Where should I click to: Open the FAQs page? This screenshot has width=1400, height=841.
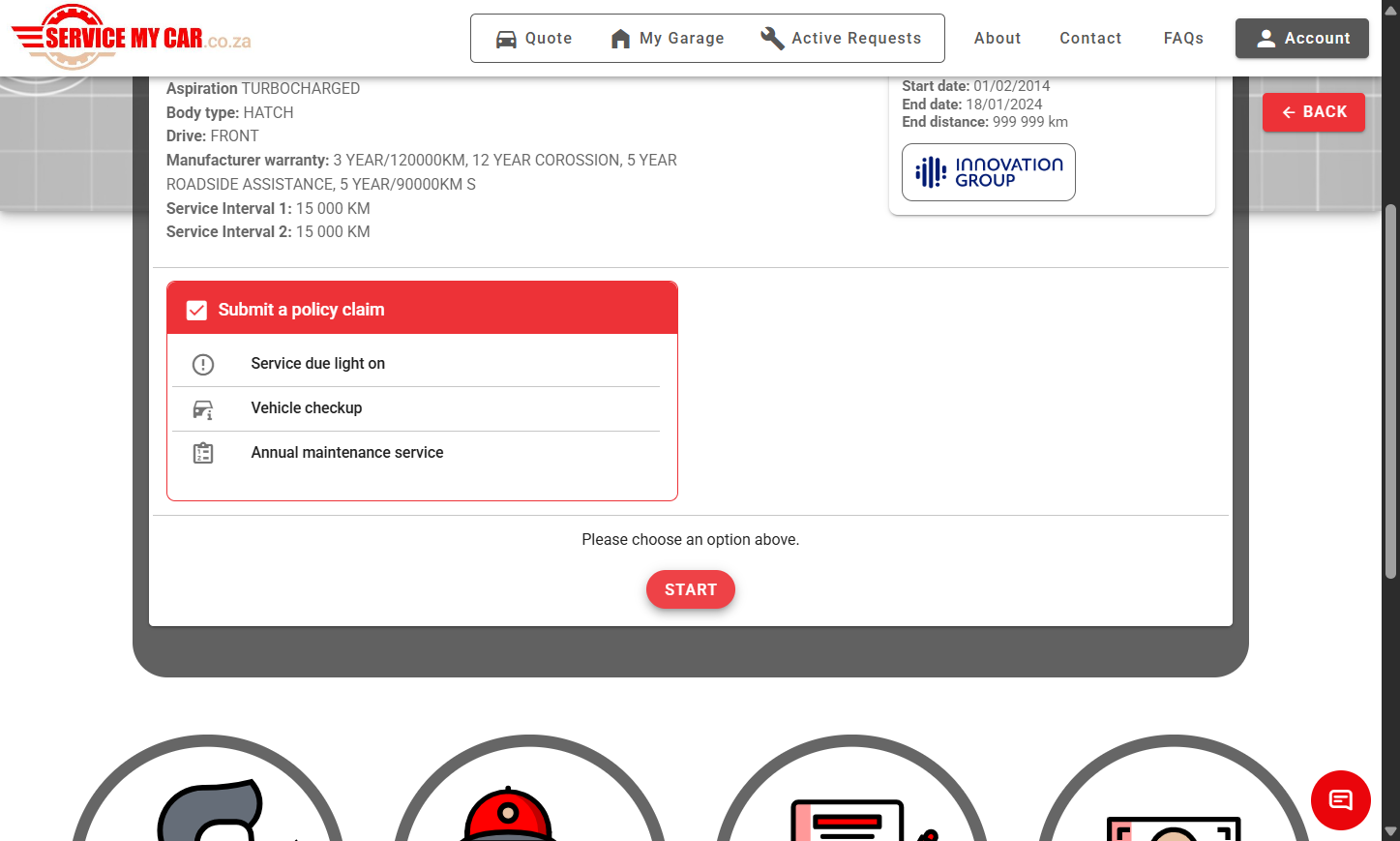pos(1183,39)
